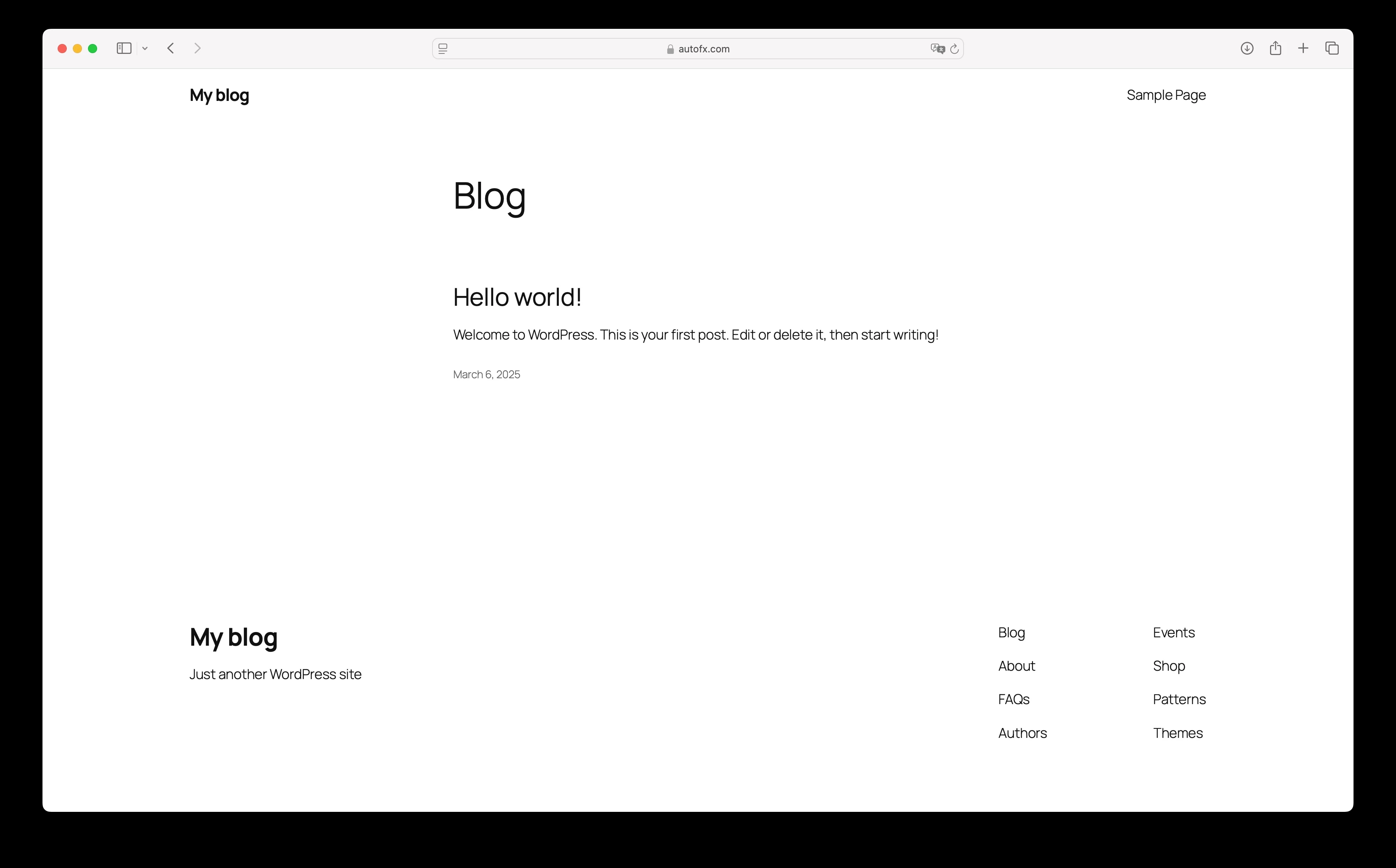Expand the tab group dropdown chevron
The width and height of the screenshot is (1396, 868).
click(145, 49)
